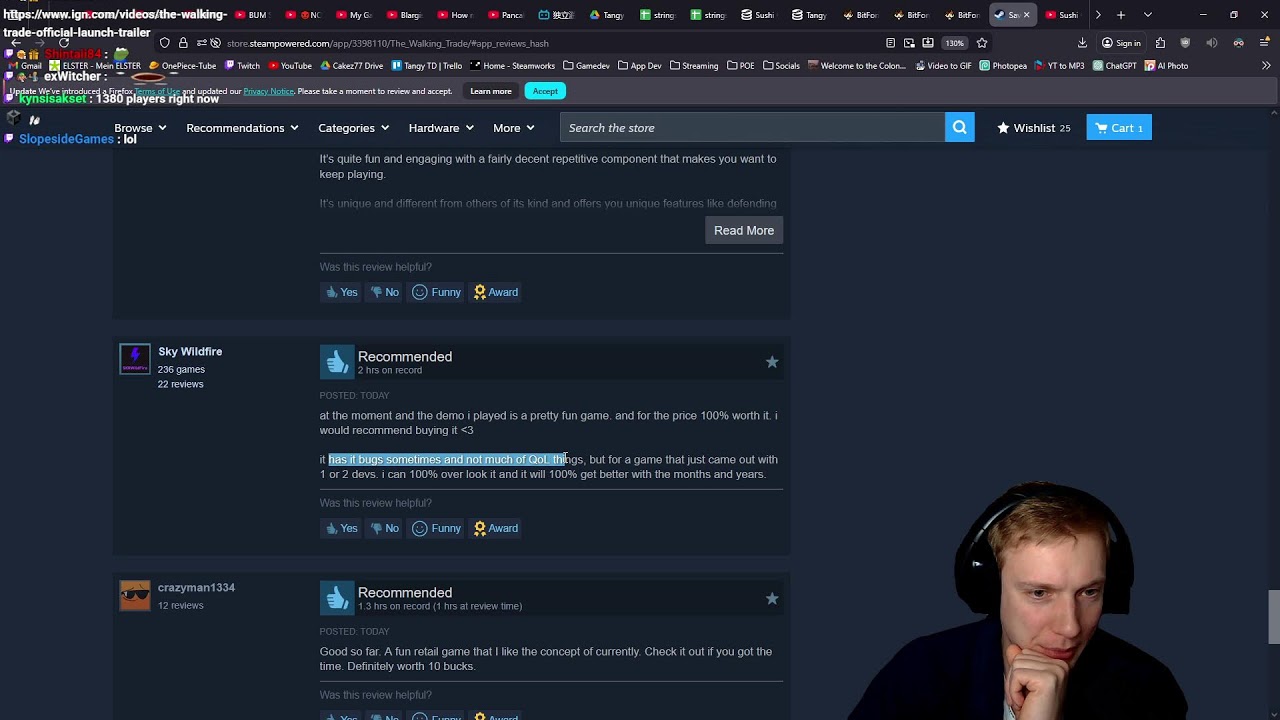Expand the More dropdown menu
Screen dimensions: 1280x720
pyautogui.click(x=514, y=128)
